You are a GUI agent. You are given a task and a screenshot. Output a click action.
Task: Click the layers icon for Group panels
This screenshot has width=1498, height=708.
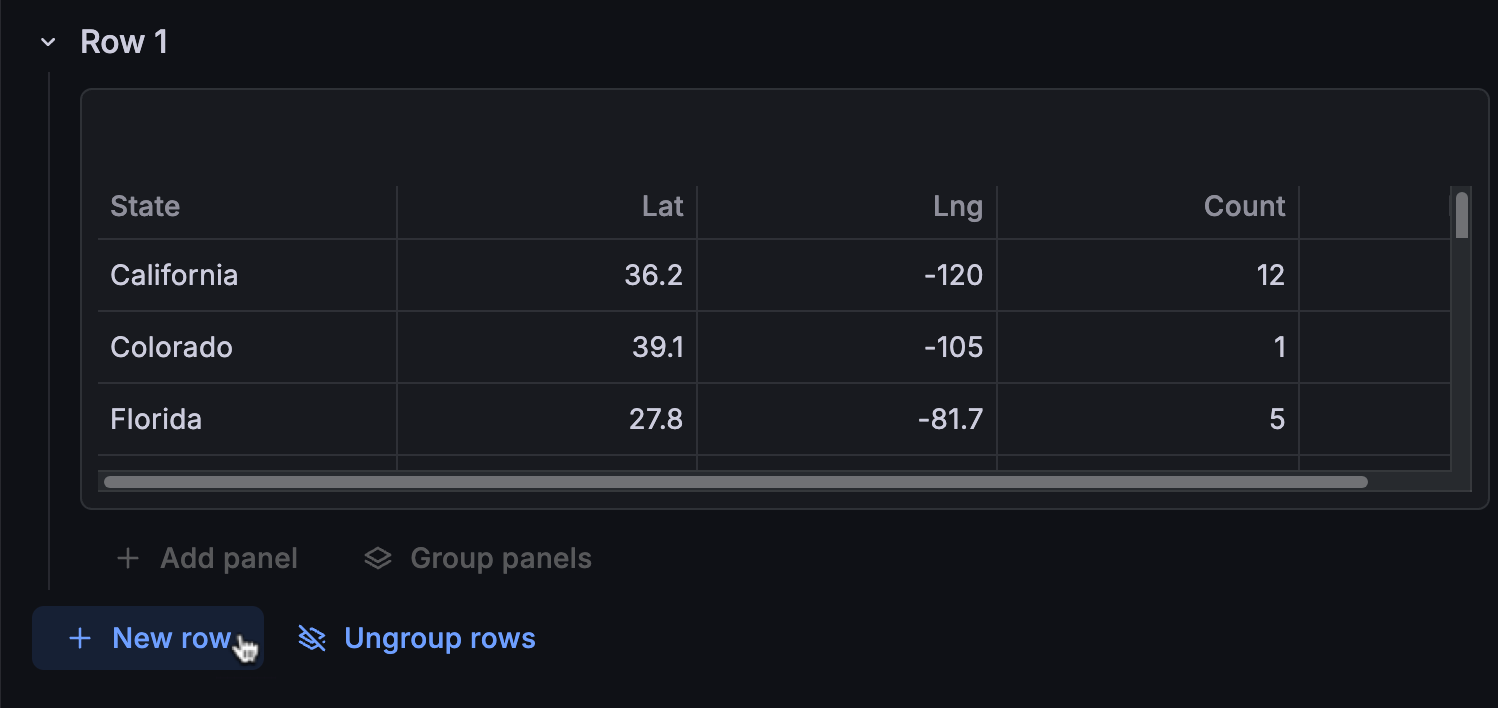point(377,558)
